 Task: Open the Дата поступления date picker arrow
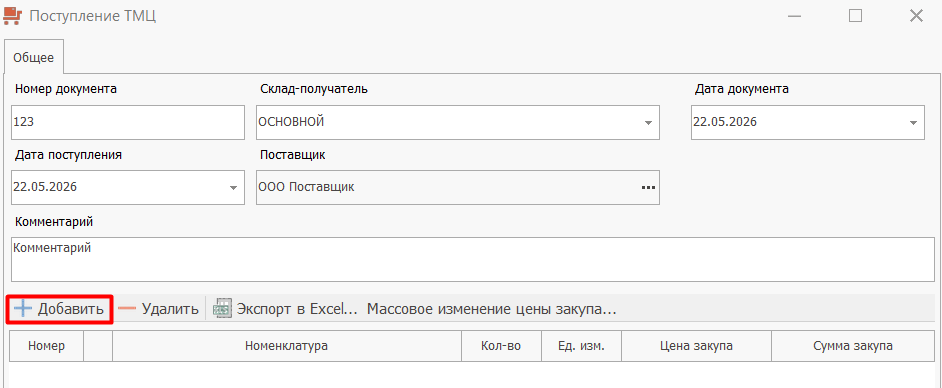tap(233, 187)
